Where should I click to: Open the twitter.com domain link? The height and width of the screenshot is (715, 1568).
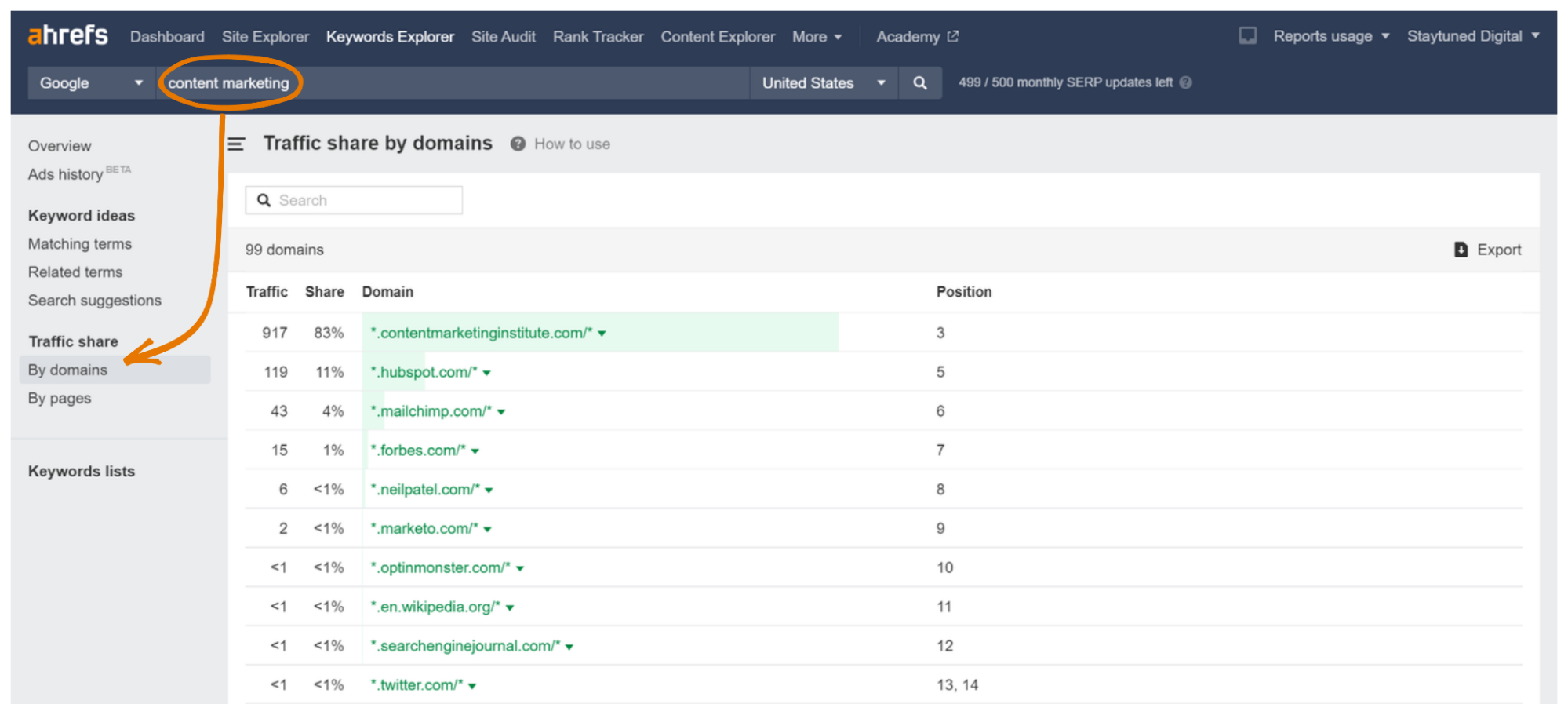coord(417,685)
